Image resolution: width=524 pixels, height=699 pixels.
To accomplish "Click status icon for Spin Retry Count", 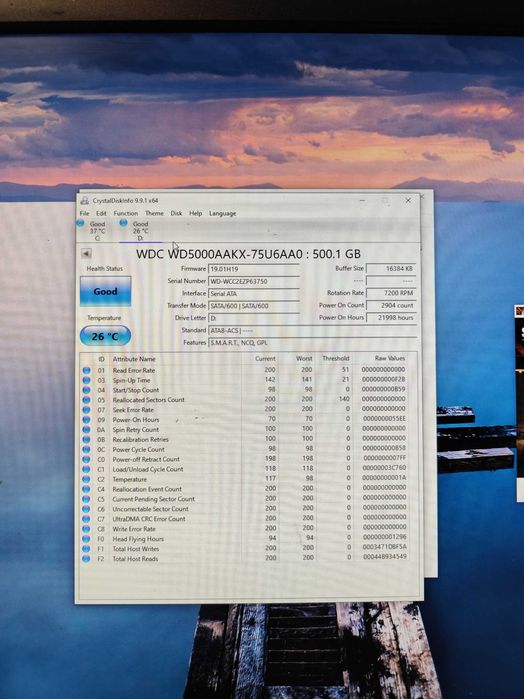I will tap(87, 429).
